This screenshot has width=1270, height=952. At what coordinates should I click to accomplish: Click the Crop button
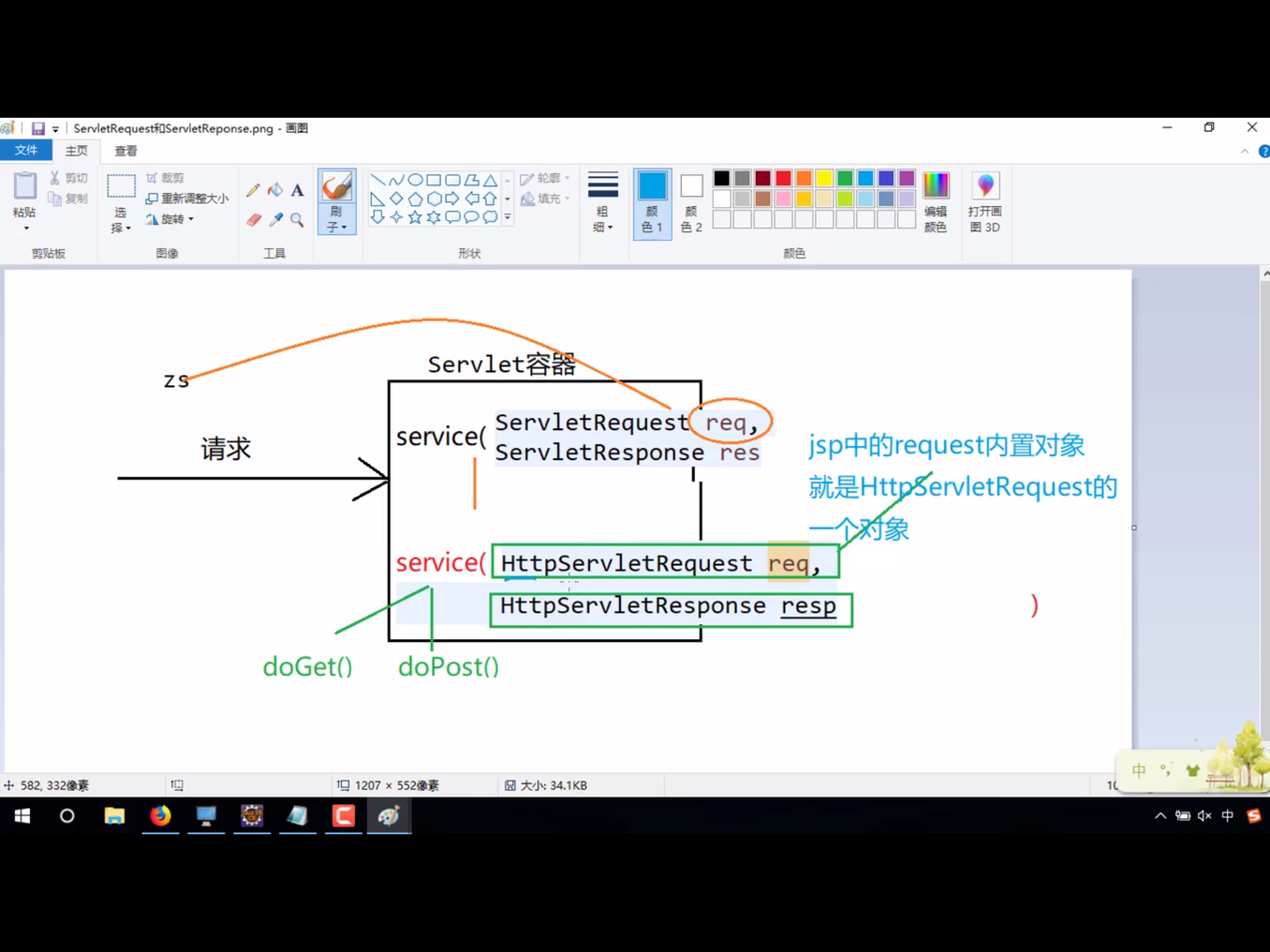pyautogui.click(x=165, y=178)
